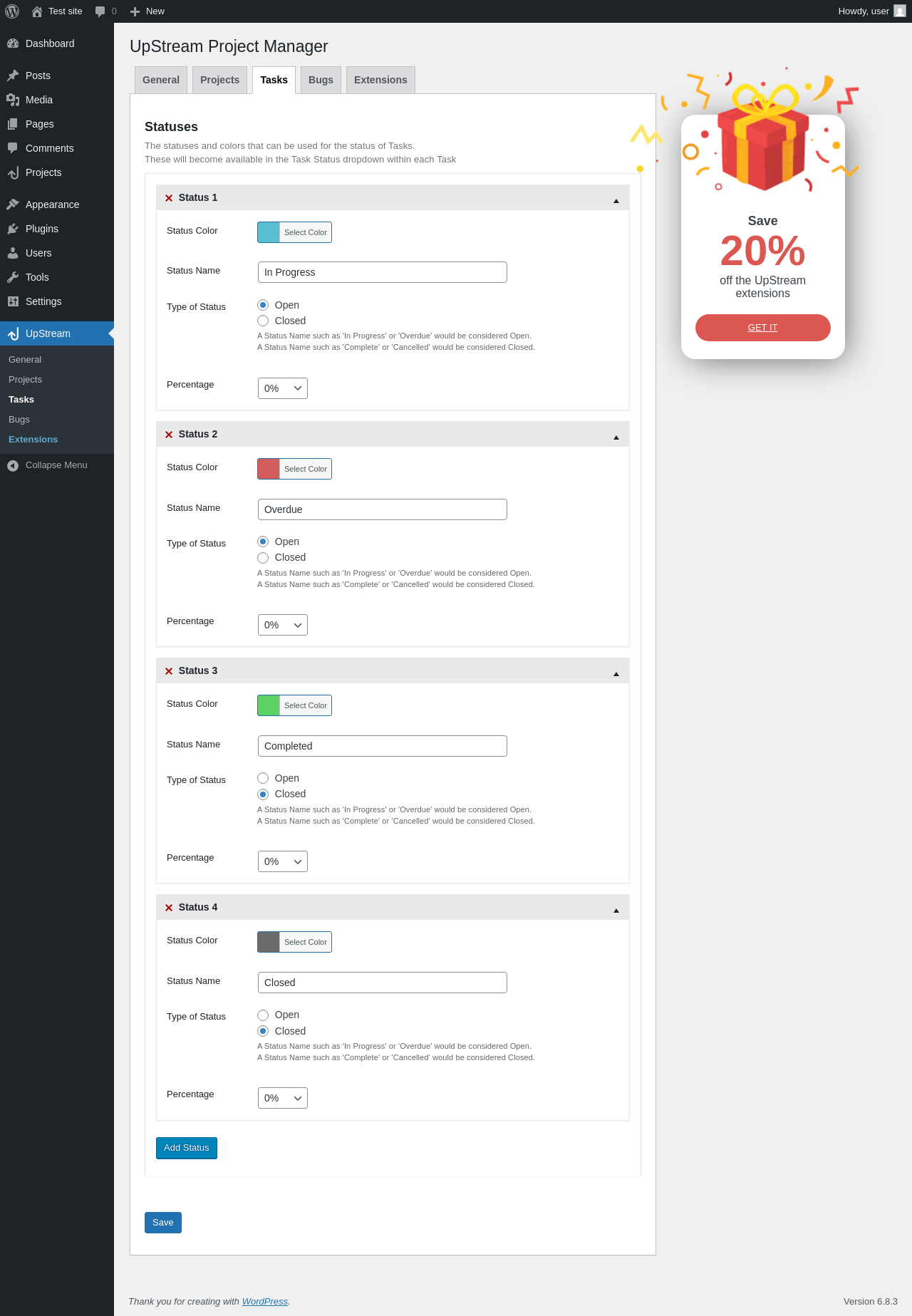The height and width of the screenshot is (1316, 912).
Task: Remove Status 3 using red X
Action: tap(169, 671)
